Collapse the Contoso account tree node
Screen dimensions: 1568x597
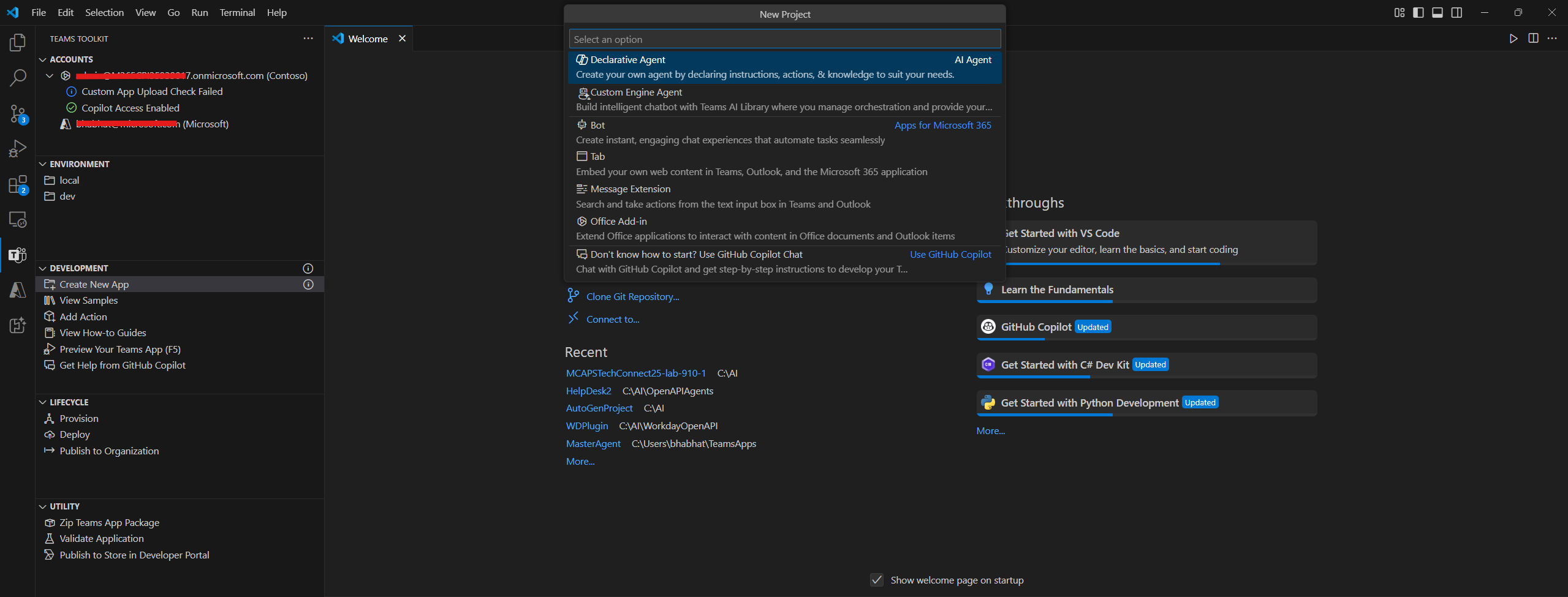click(50, 75)
